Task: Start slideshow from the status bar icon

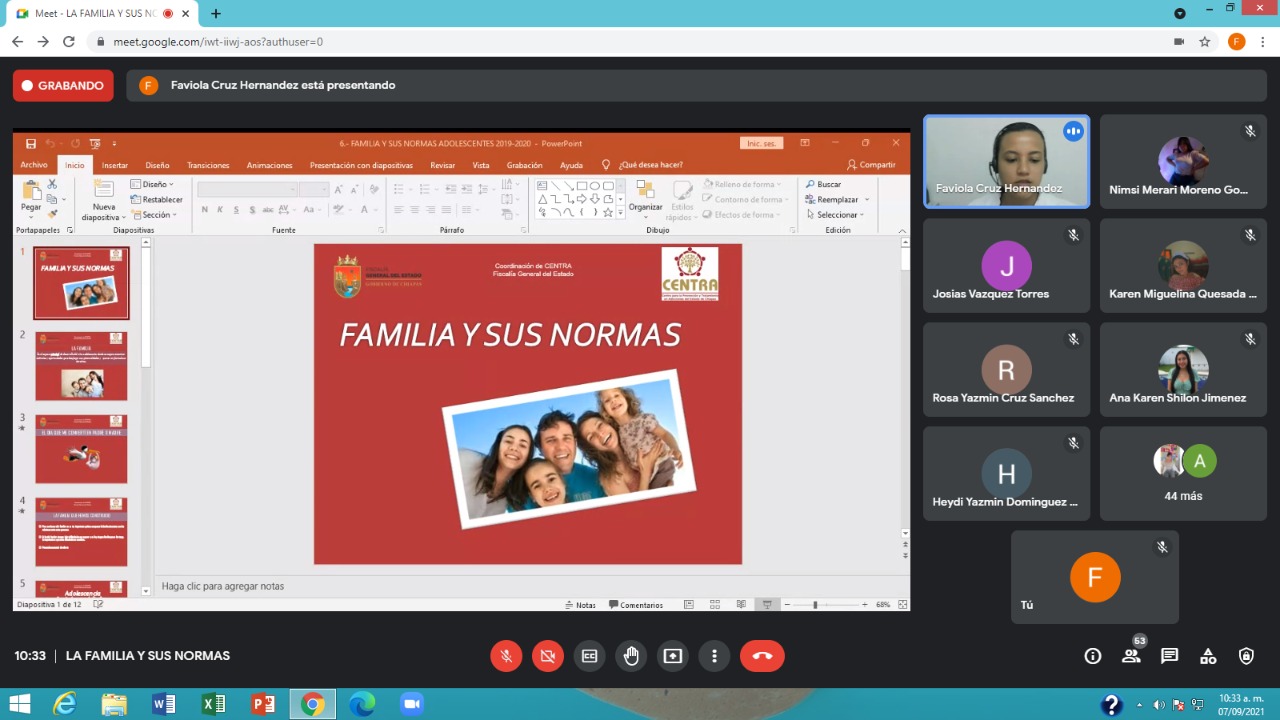Action: coord(767,605)
